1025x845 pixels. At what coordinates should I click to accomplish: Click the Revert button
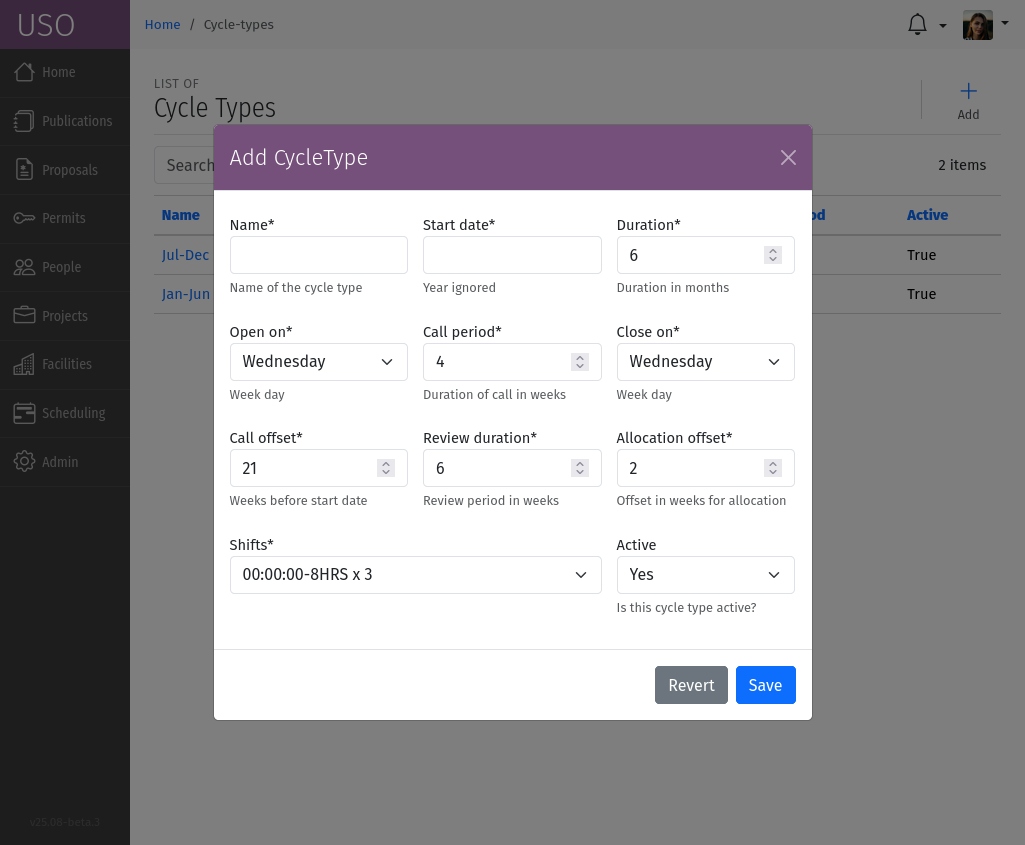pos(691,685)
